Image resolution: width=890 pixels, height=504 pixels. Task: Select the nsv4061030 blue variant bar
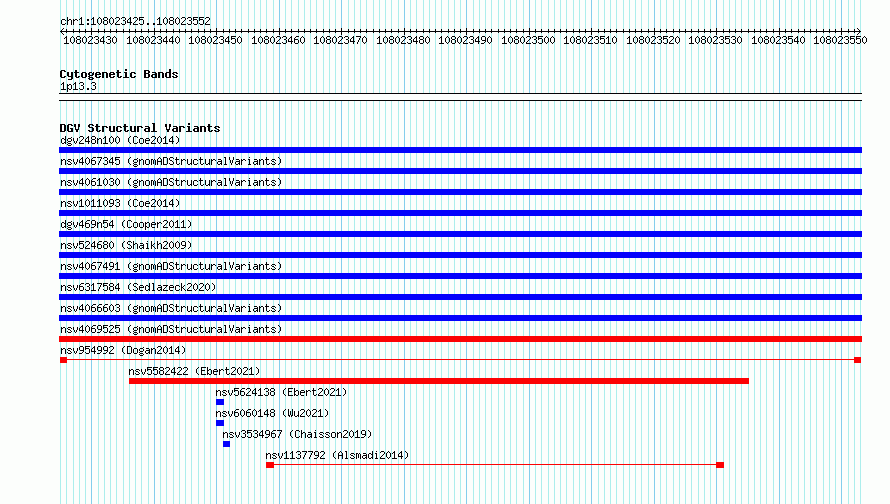[x=460, y=192]
